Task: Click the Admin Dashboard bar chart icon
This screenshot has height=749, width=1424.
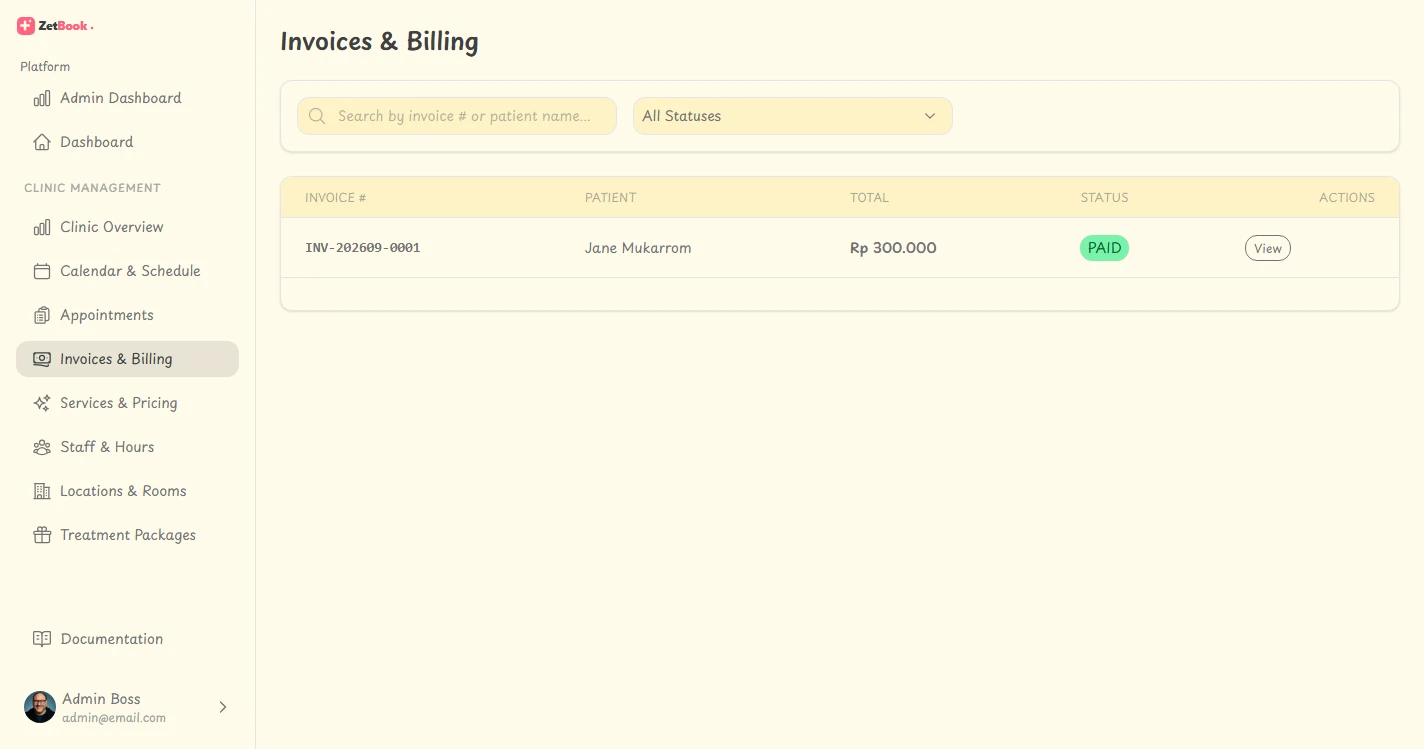Action: point(42,98)
